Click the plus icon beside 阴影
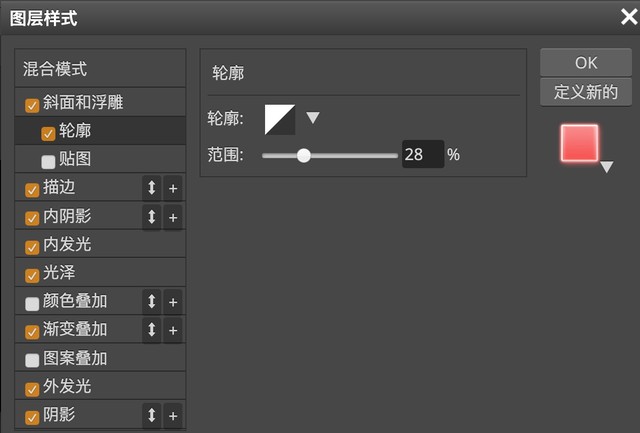Image resolution: width=640 pixels, height=433 pixels. (x=172, y=415)
